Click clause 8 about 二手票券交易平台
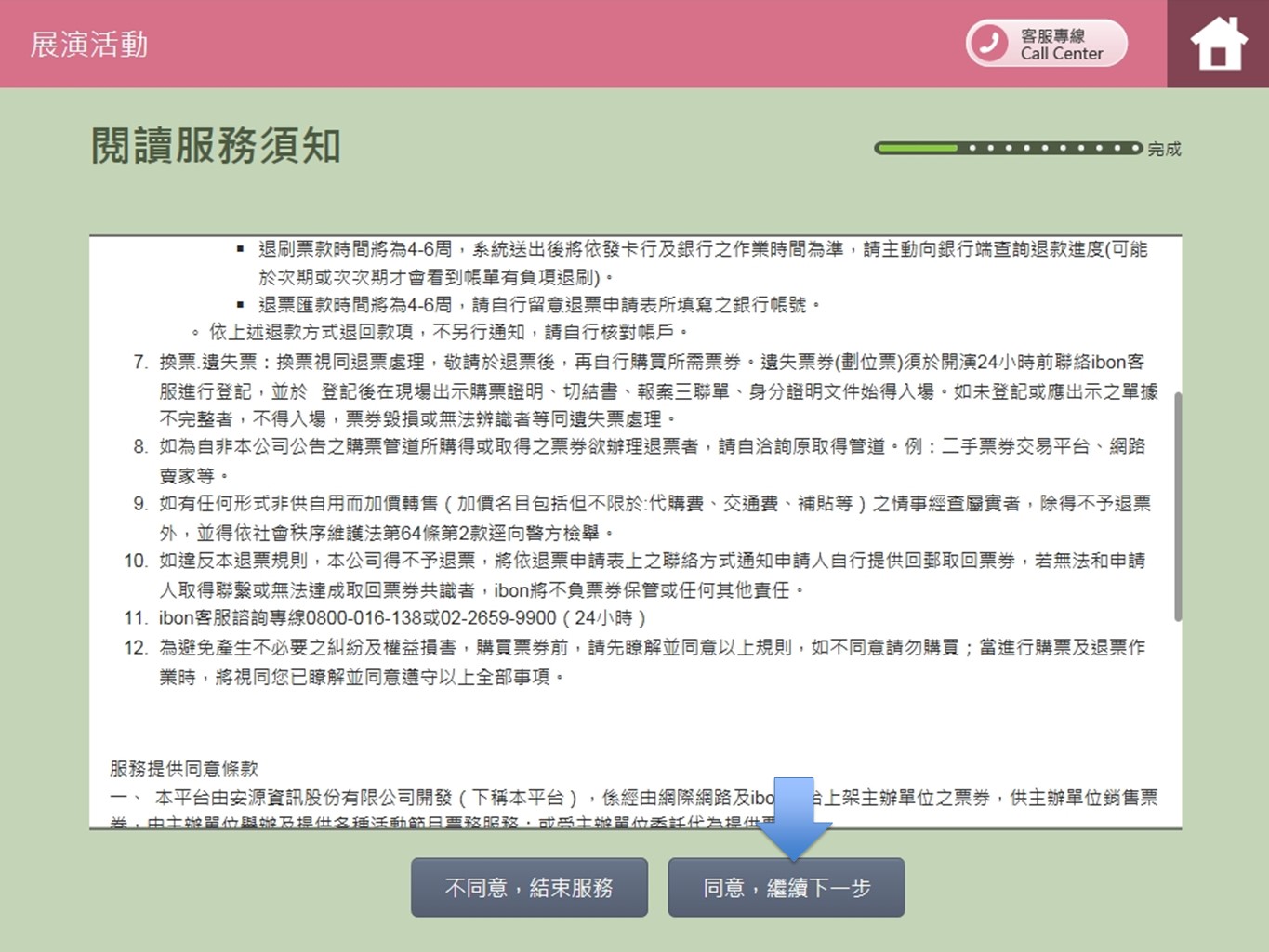Screen dimensions: 1269x952 click(639, 461)
